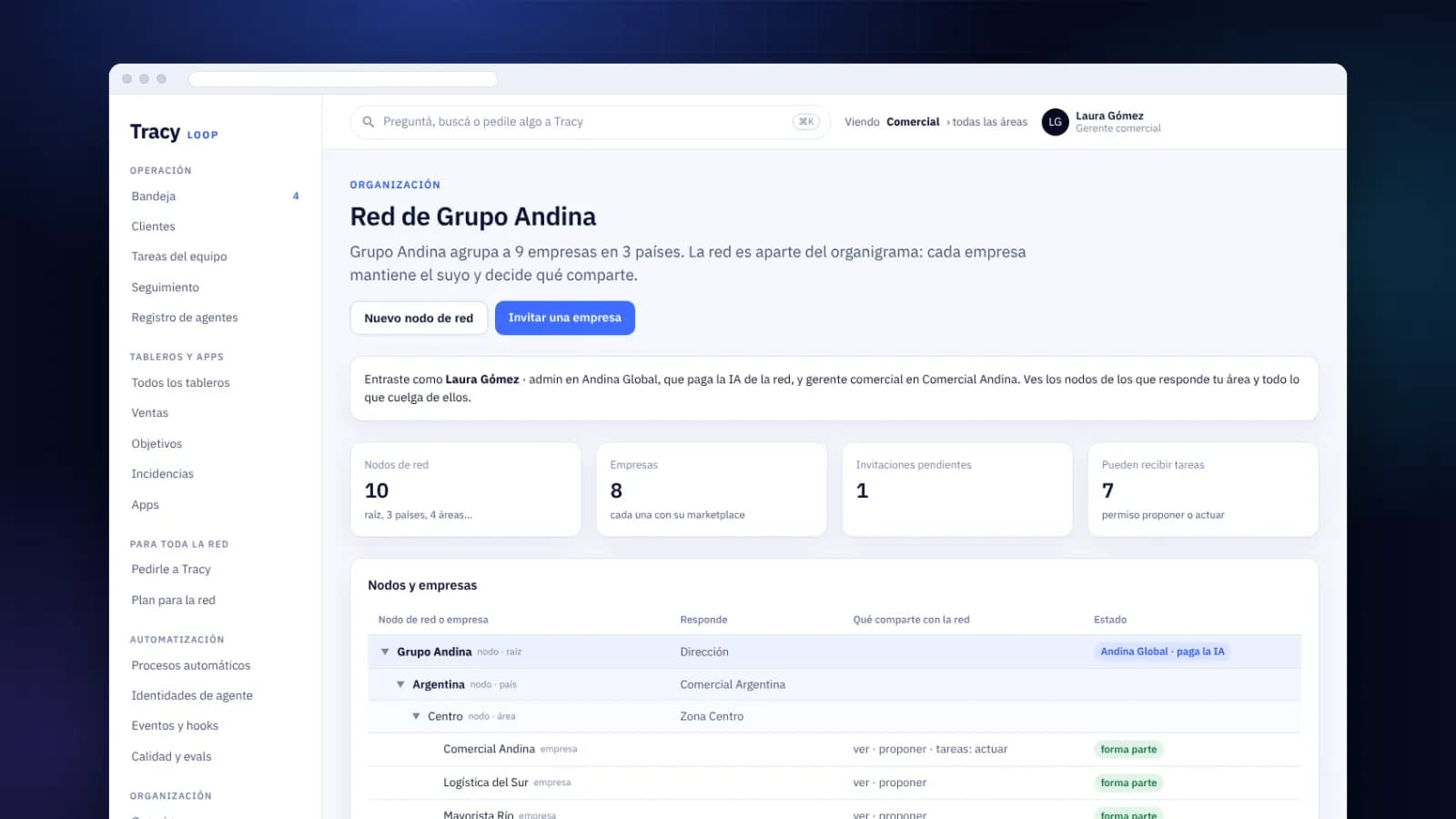Click the Tracy Loop logo
This screenshot has width=1456, height=819.
pos(174,132)
